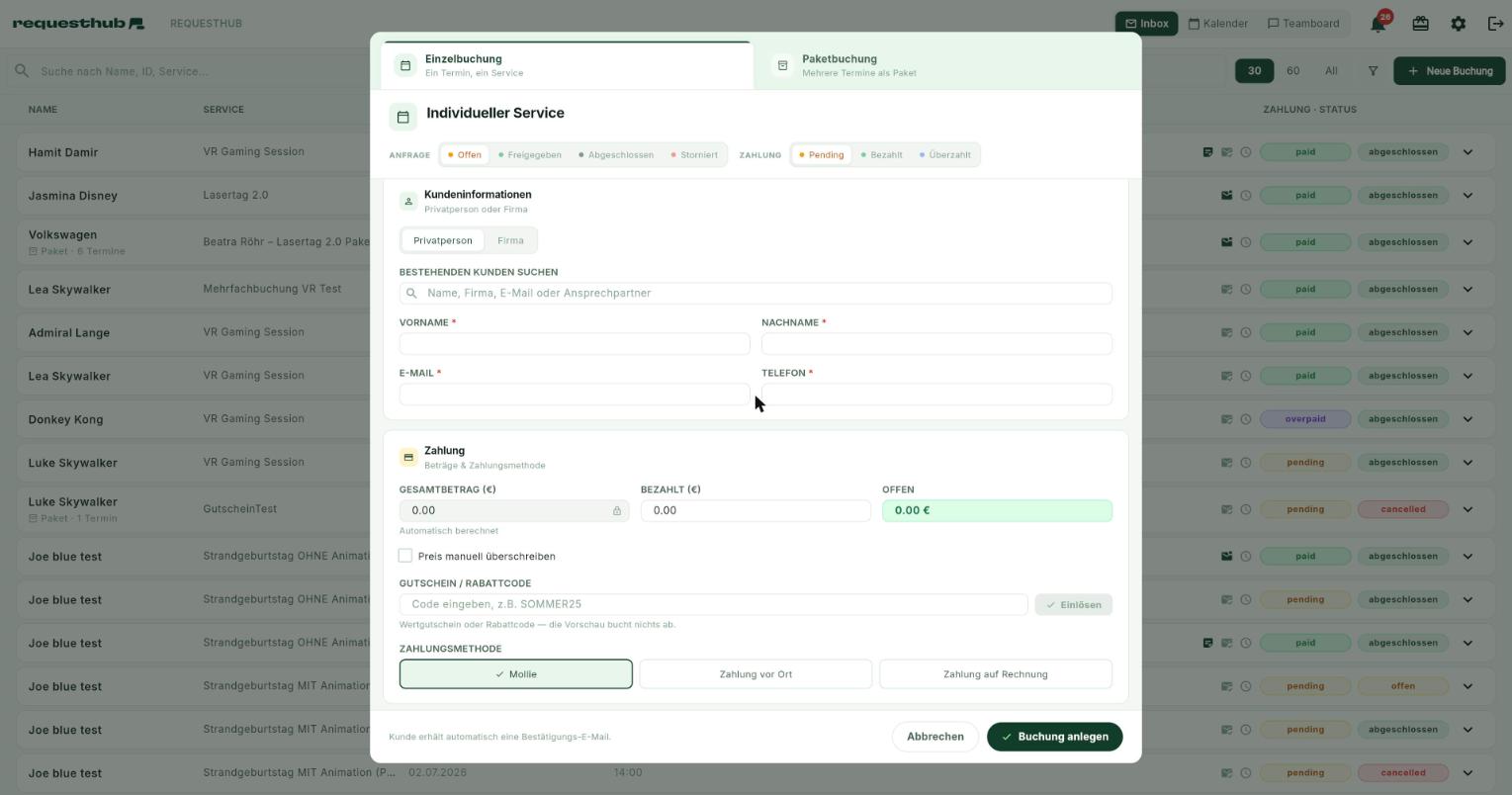Click the filter funnel icon
Image resolution: width=1512 pixels, height=795 pixels.
click(x=1373, y=71)
